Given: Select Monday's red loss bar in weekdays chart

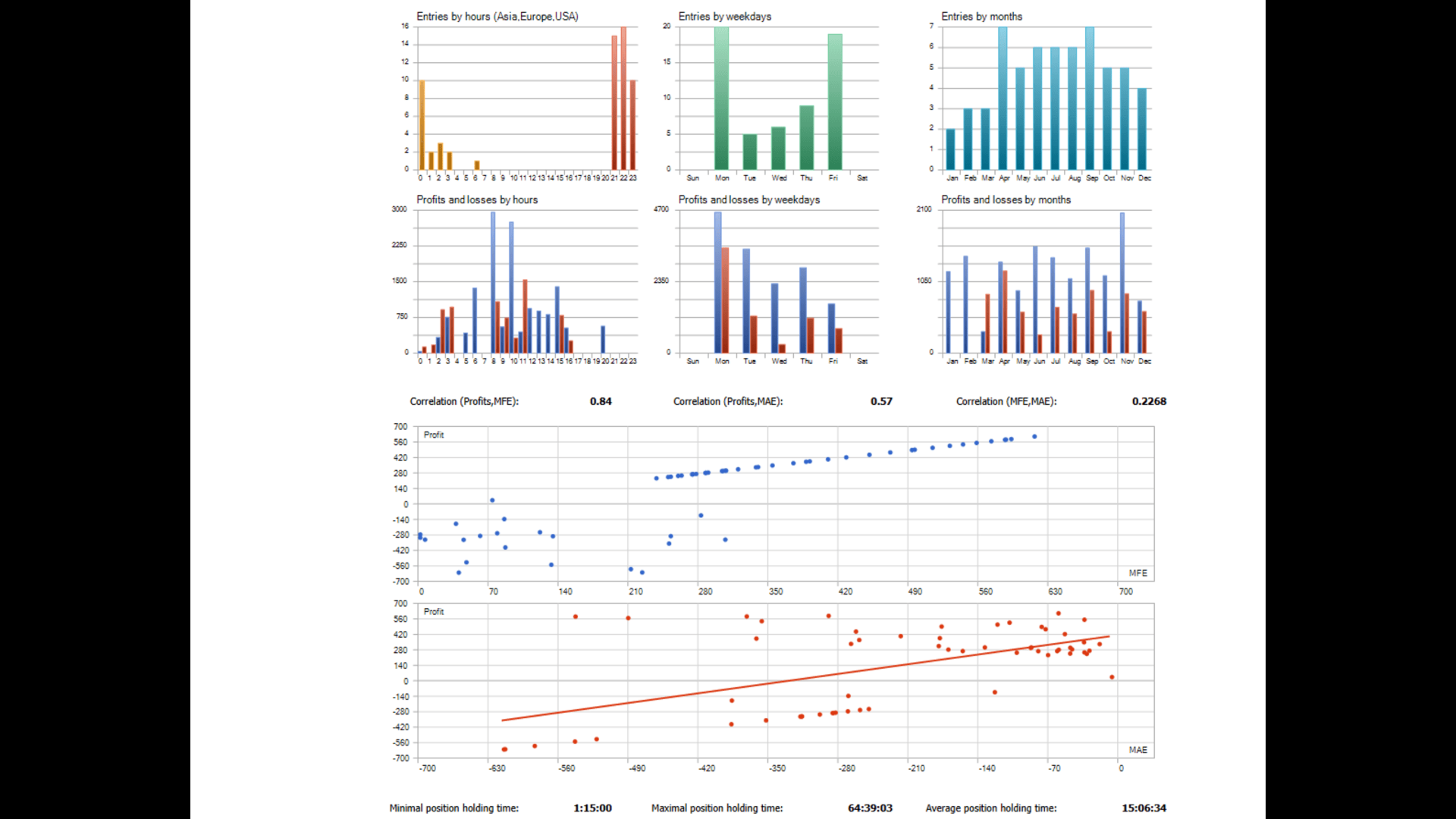Looking at the screenshot, I should coord(726,300).
